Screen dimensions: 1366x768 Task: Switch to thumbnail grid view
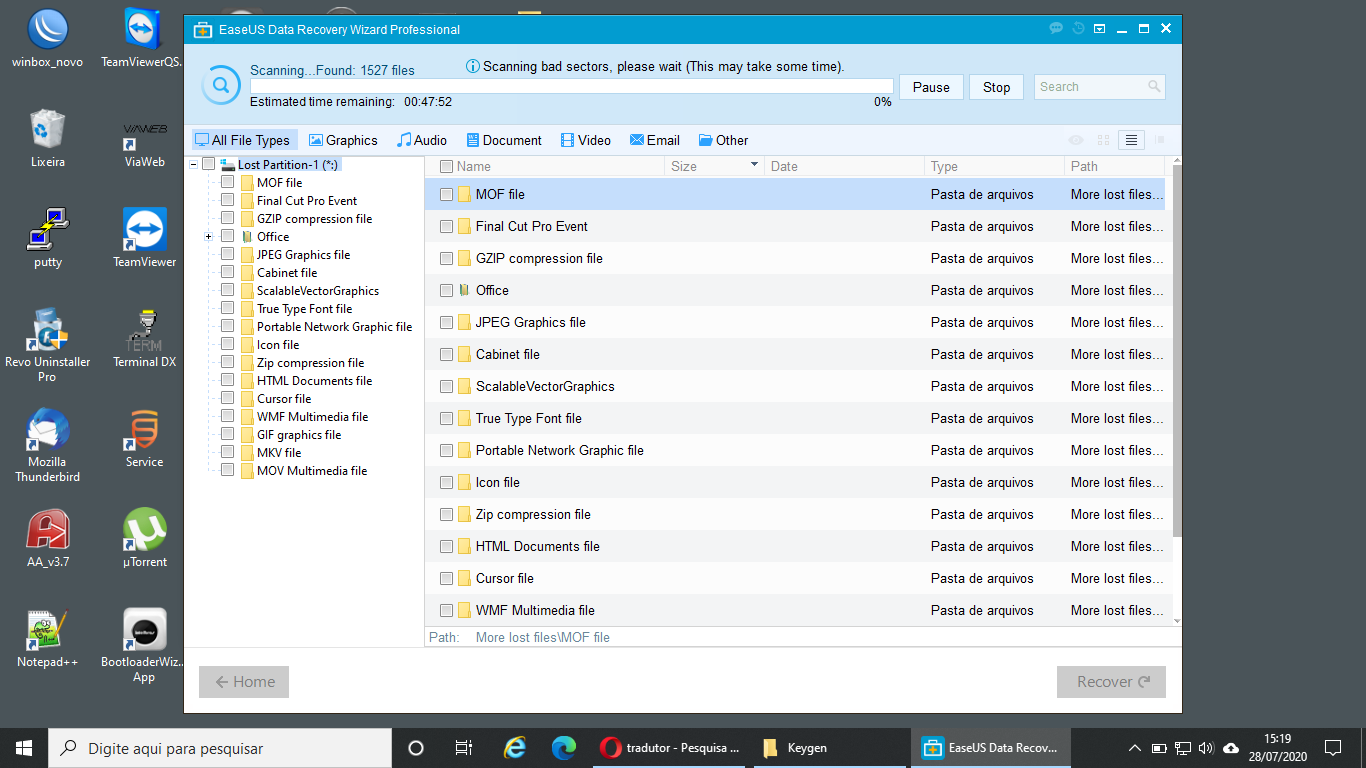[x=1104, y=141]
